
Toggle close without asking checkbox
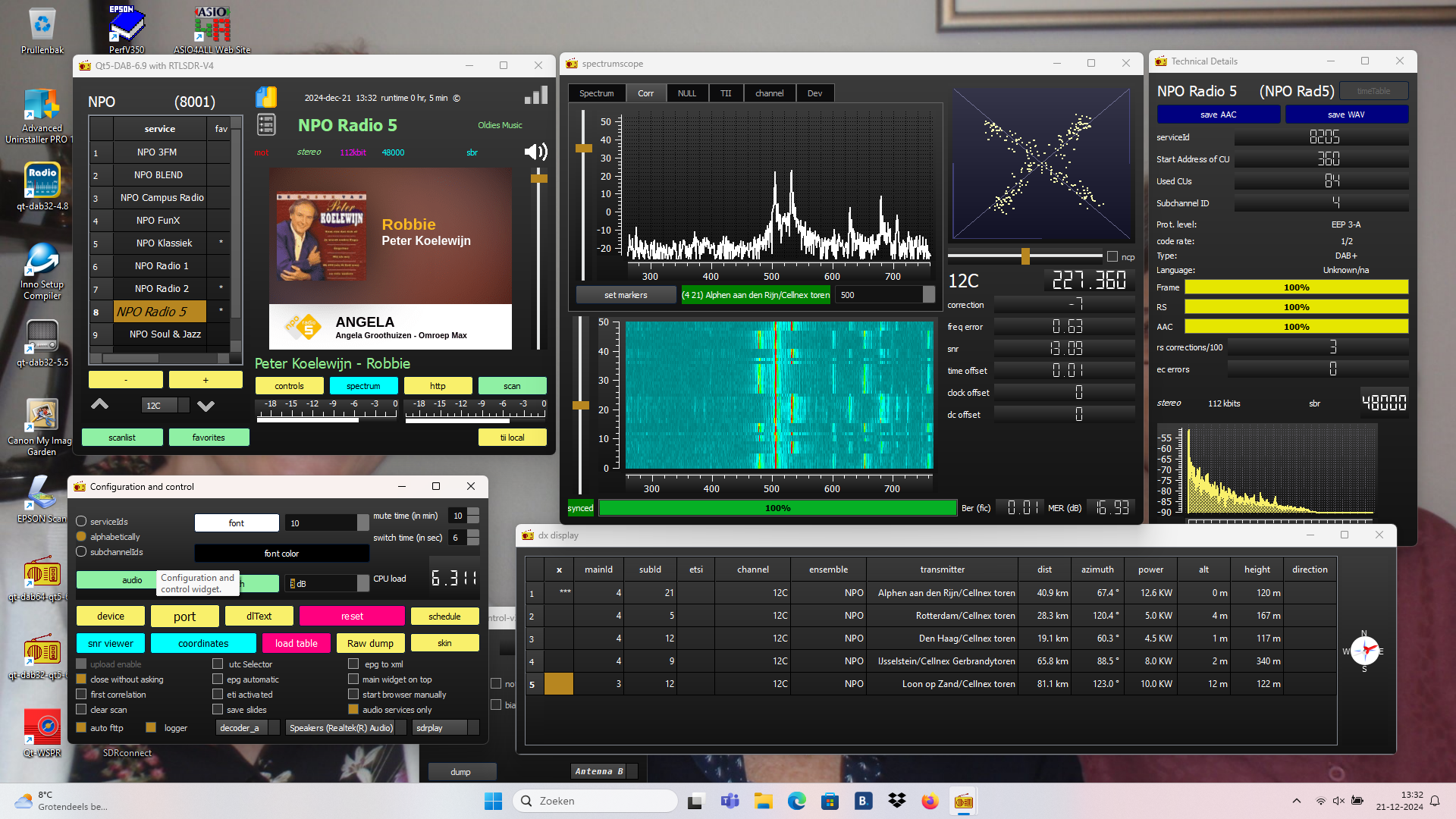pos(81,679)
